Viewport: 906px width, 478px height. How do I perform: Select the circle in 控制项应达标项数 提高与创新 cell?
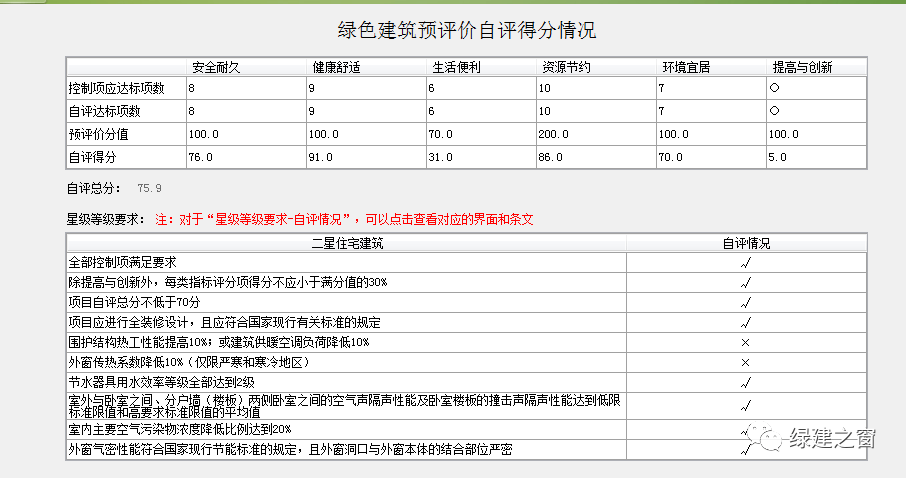pos(774,88)
